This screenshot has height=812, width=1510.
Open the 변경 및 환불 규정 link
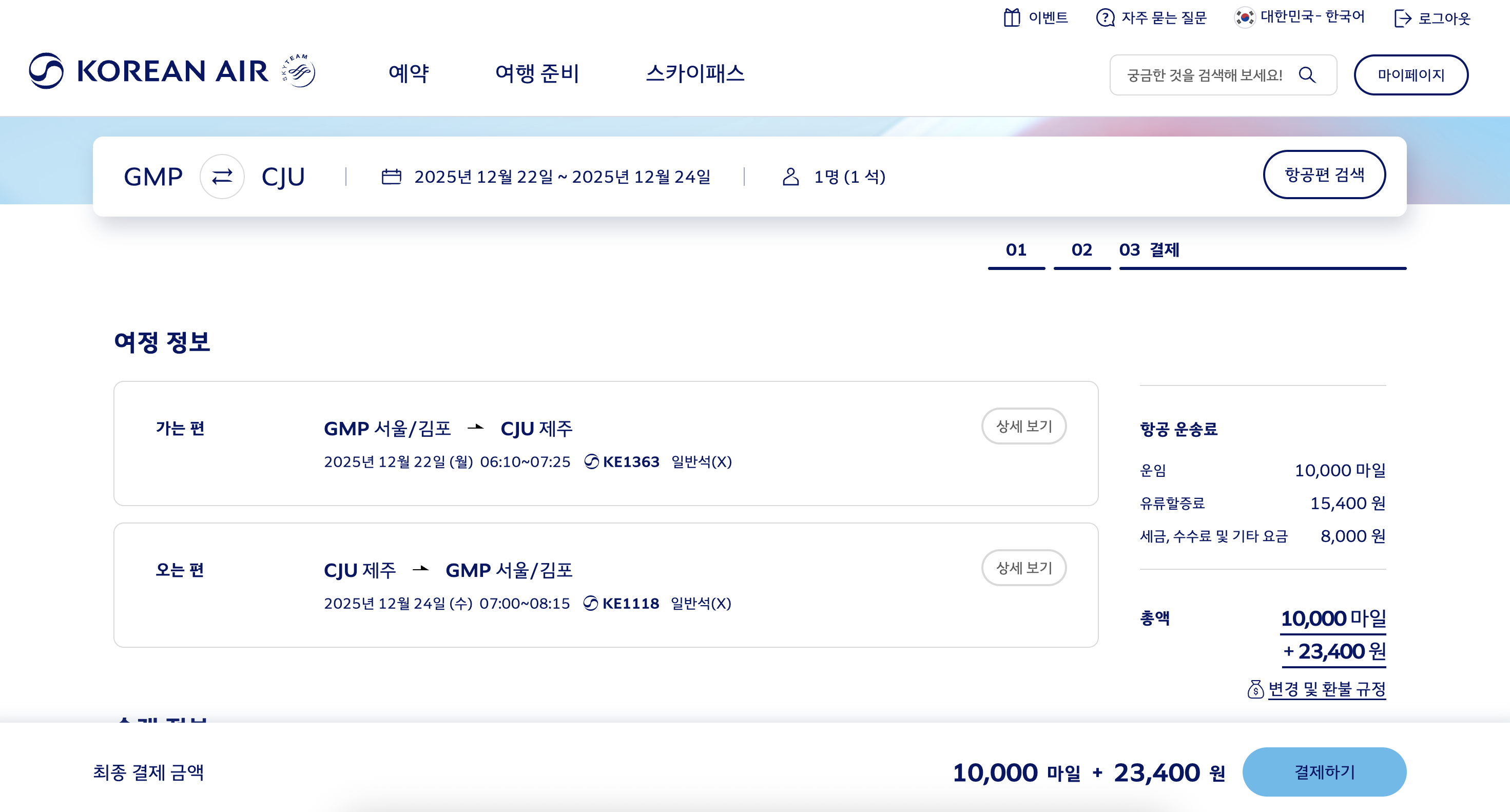point(1327,689)
